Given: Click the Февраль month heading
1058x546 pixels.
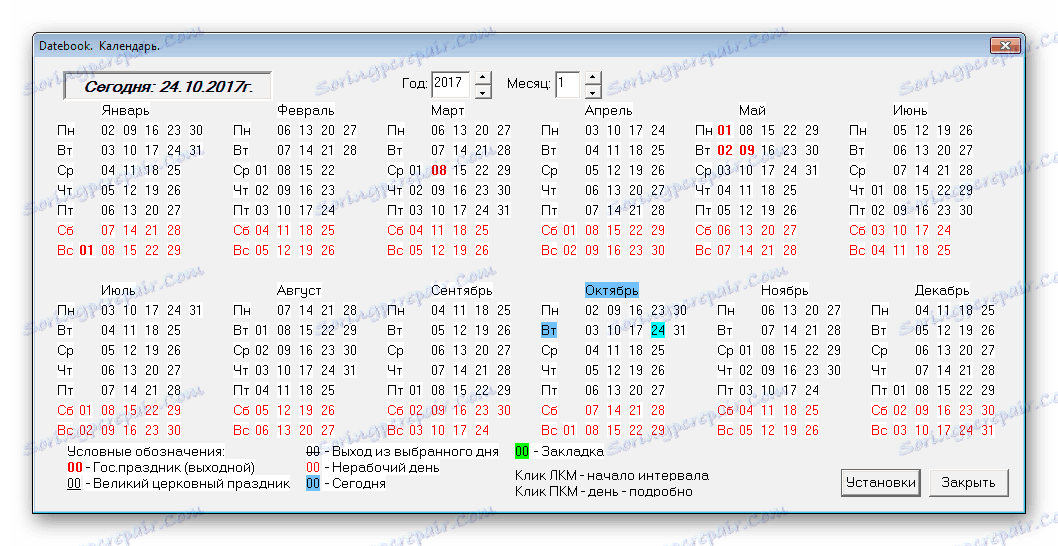Looking at the screenshot, I should [306, 110].
